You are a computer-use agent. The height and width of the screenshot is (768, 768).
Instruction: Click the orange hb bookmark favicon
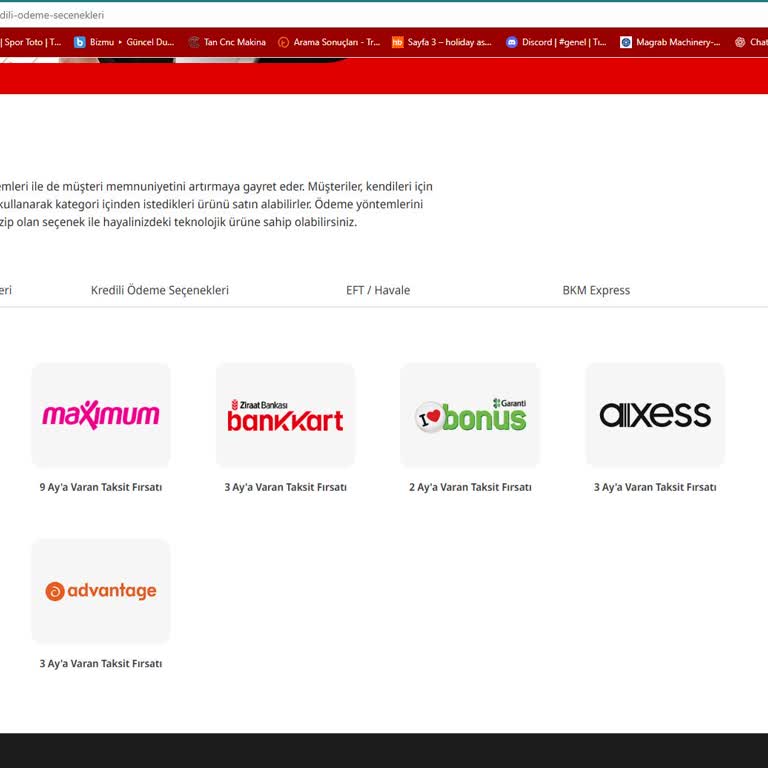(398, 42)
